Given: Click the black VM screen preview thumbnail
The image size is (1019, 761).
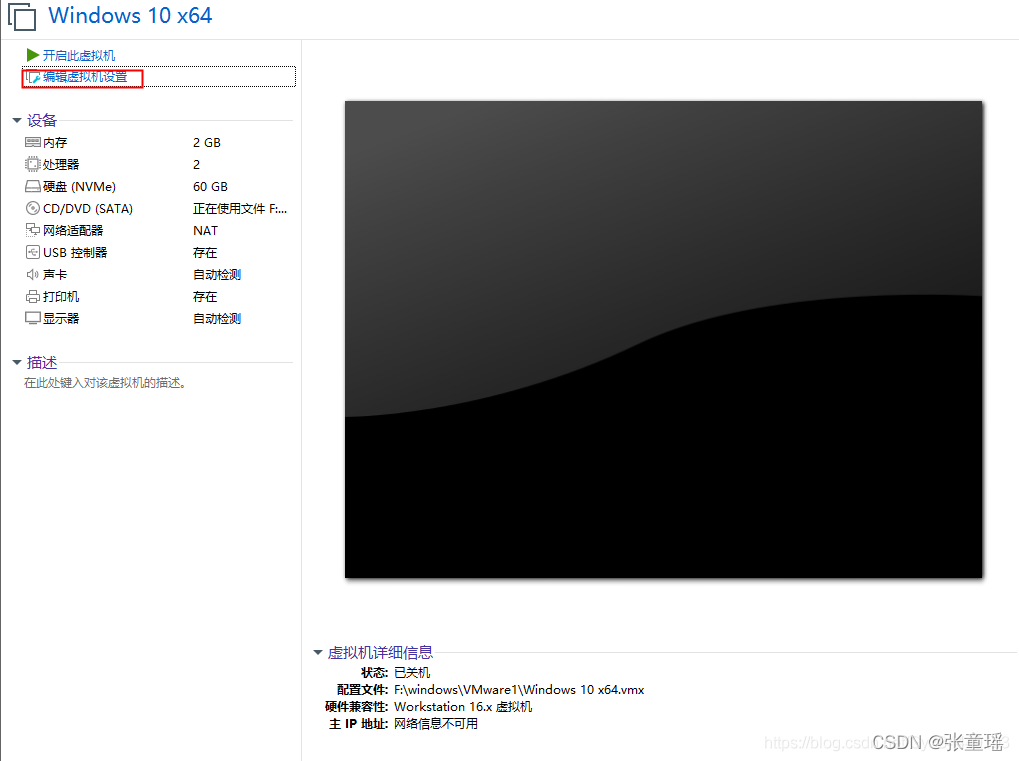Looking at the screenshot, I should click(664, 339).
